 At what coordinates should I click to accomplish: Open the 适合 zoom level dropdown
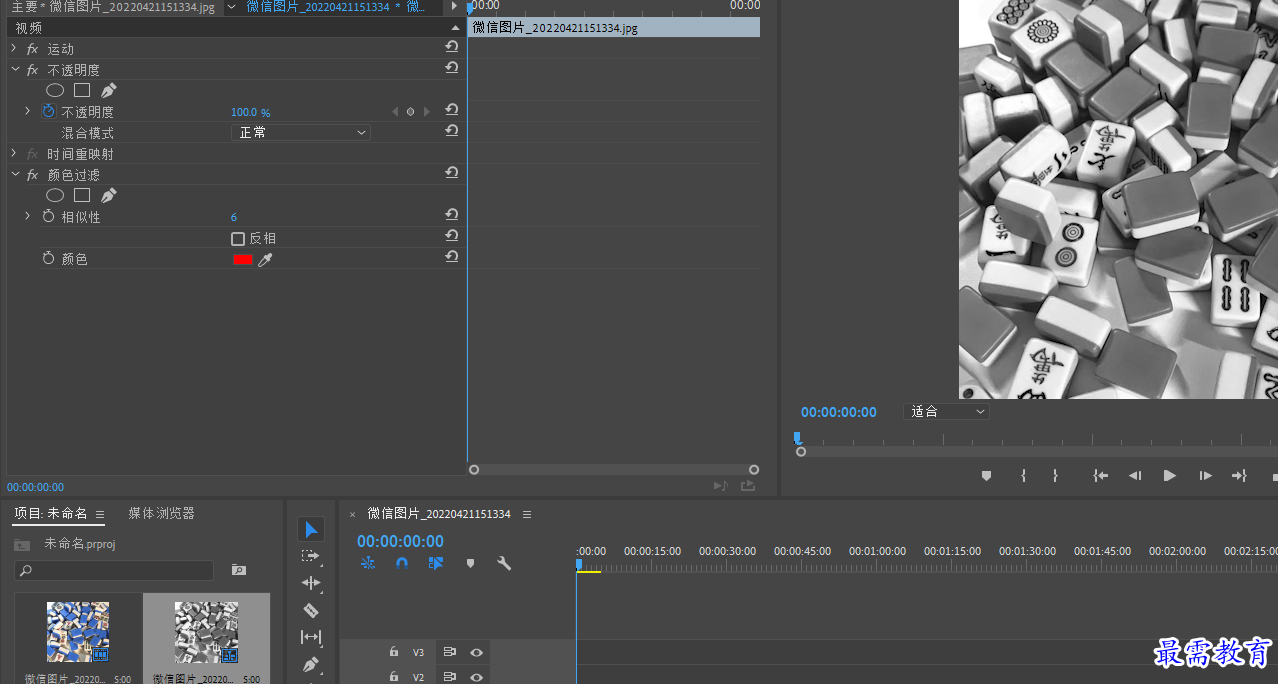coord(946,412)
